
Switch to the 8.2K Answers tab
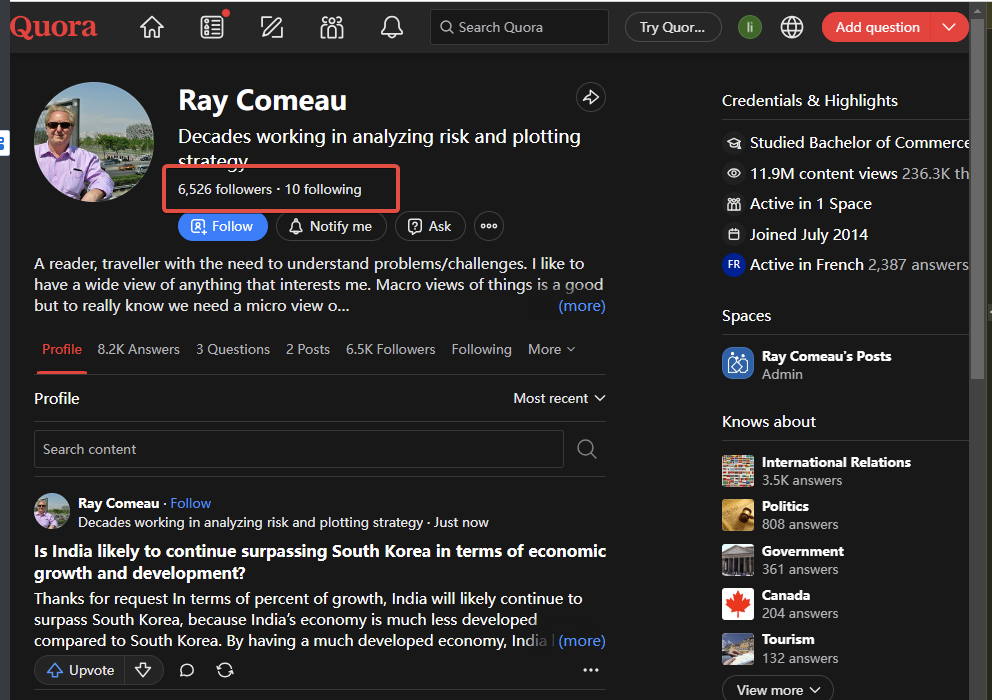click(139, 349)
